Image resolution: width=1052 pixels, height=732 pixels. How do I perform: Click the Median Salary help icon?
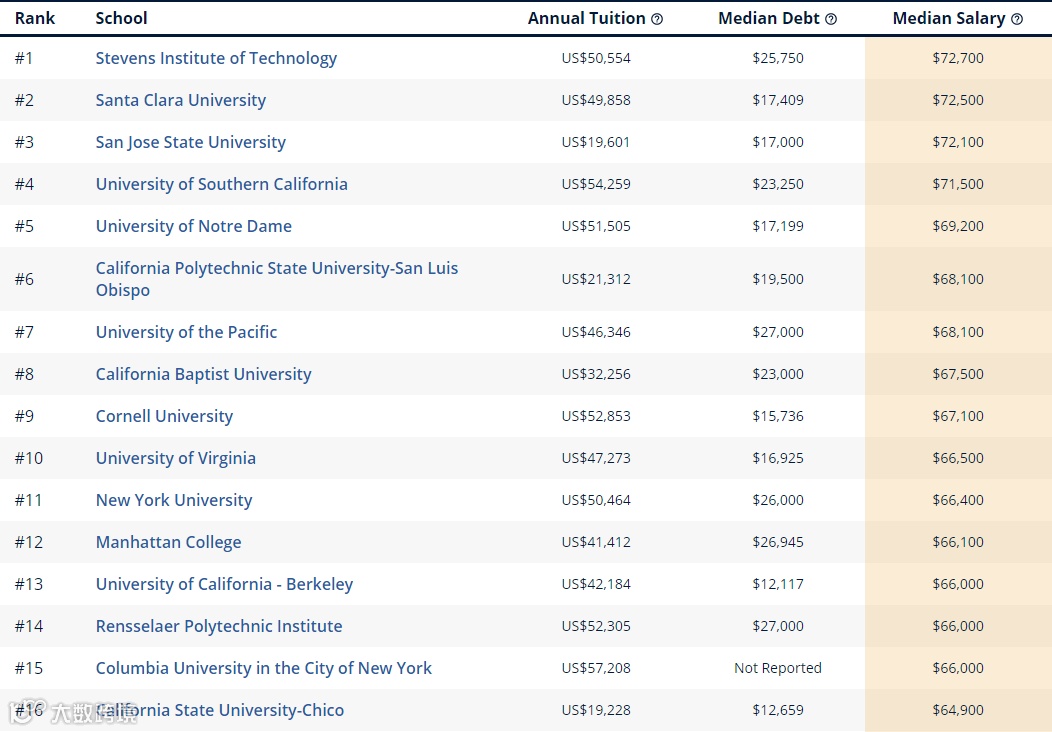[x=1017, y=19]
